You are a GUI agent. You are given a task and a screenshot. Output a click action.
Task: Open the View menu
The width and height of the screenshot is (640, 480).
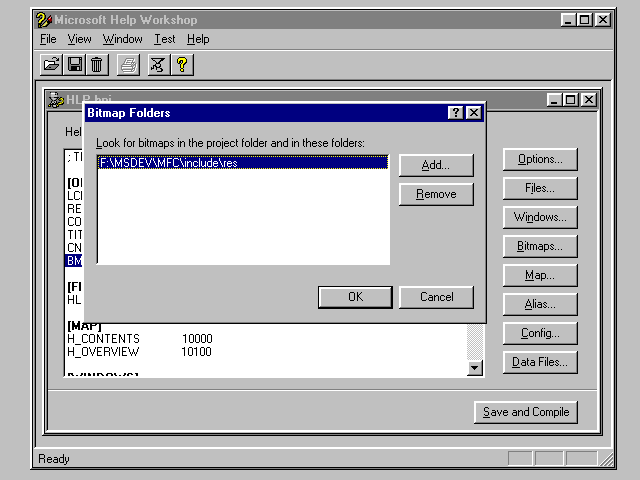click(79, 39)
